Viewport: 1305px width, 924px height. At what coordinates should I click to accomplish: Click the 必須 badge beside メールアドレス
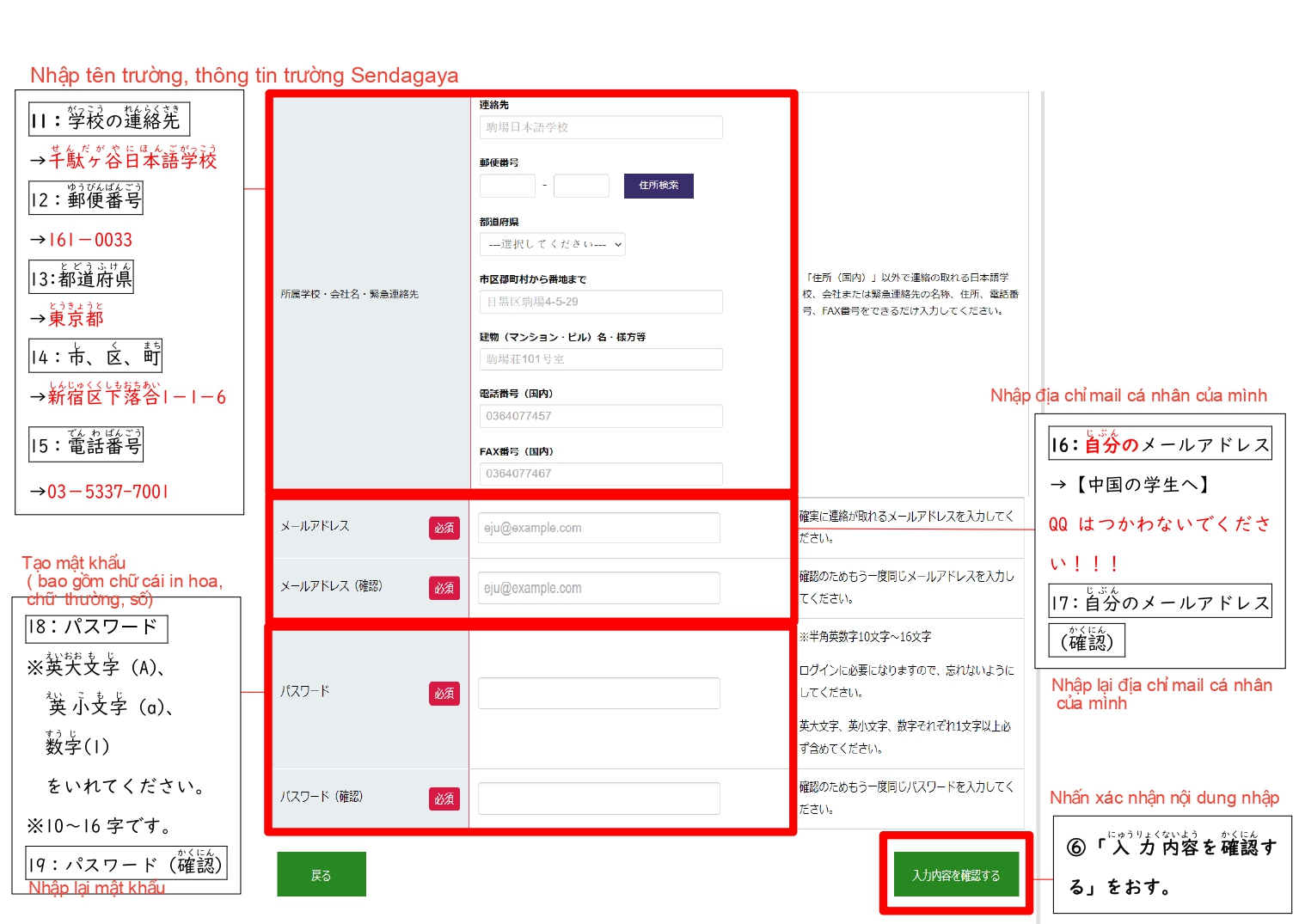(444, 528)
